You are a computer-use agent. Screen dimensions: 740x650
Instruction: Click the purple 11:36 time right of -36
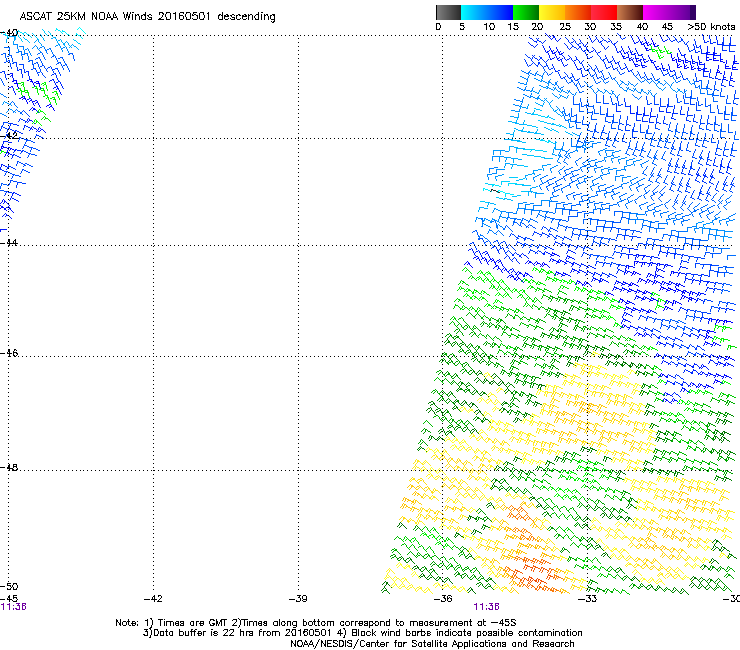click(x=487, y=607)
